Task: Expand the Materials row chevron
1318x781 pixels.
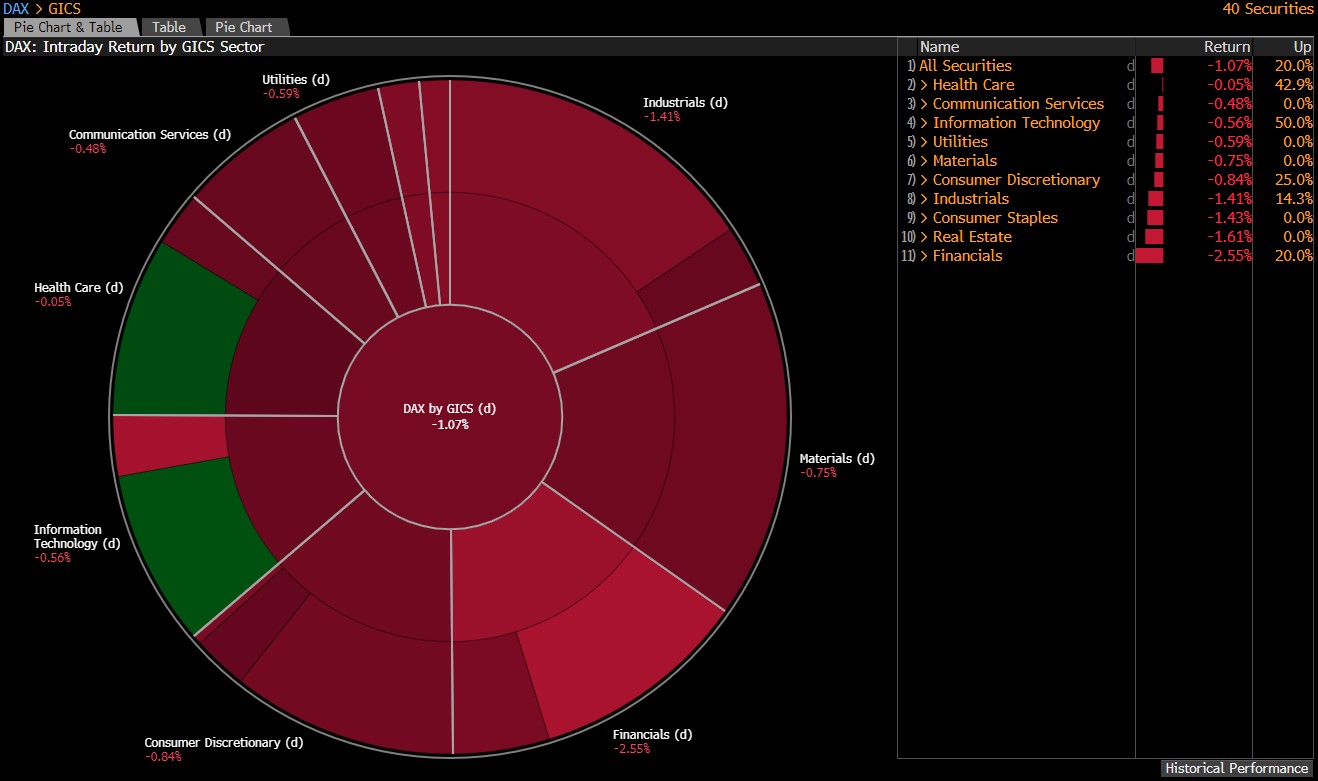Action: (924, 161)
